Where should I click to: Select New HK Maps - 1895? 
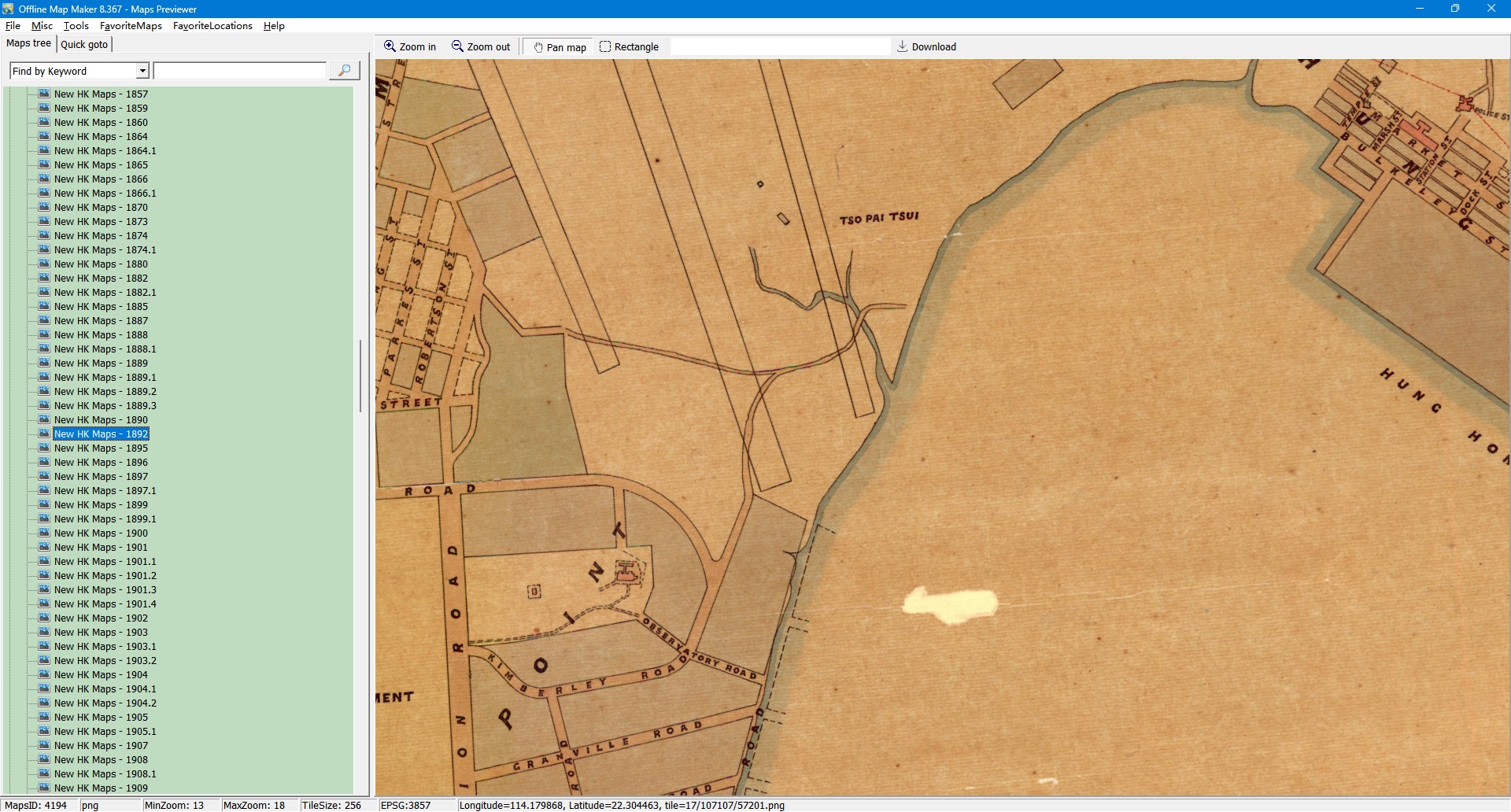click(x=101, y=448)
